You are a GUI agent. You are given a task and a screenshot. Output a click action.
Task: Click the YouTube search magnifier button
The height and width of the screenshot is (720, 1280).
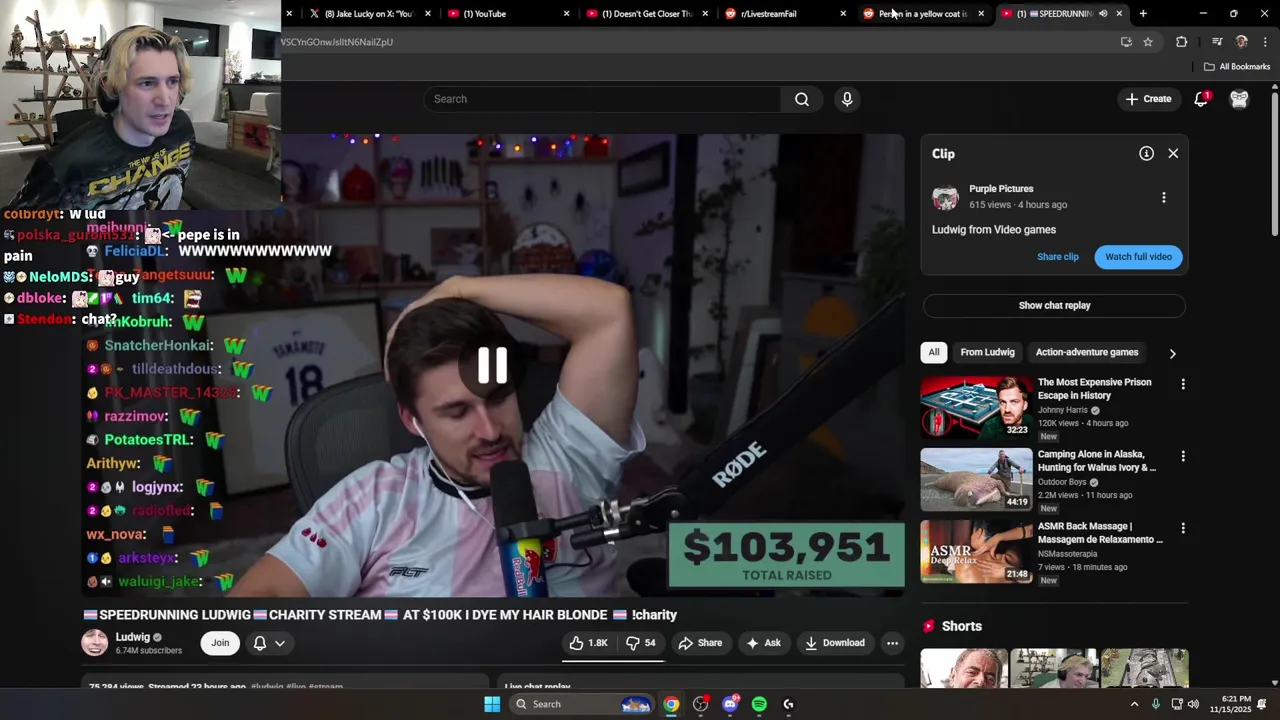pyautogui.click(x=802, y=99)
